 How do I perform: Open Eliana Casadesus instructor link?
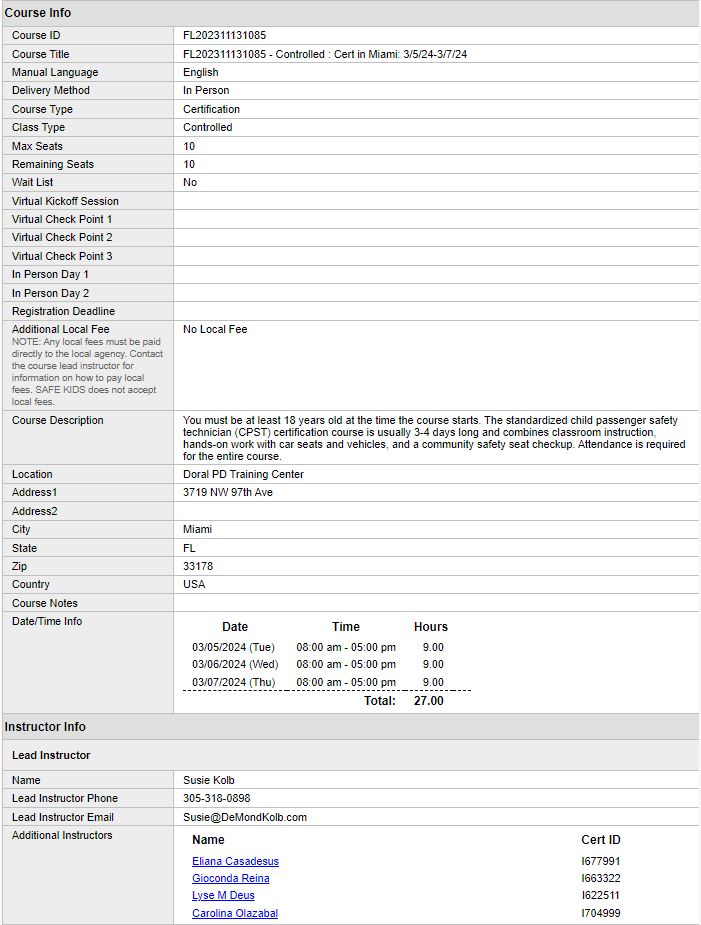pos(235,861)
